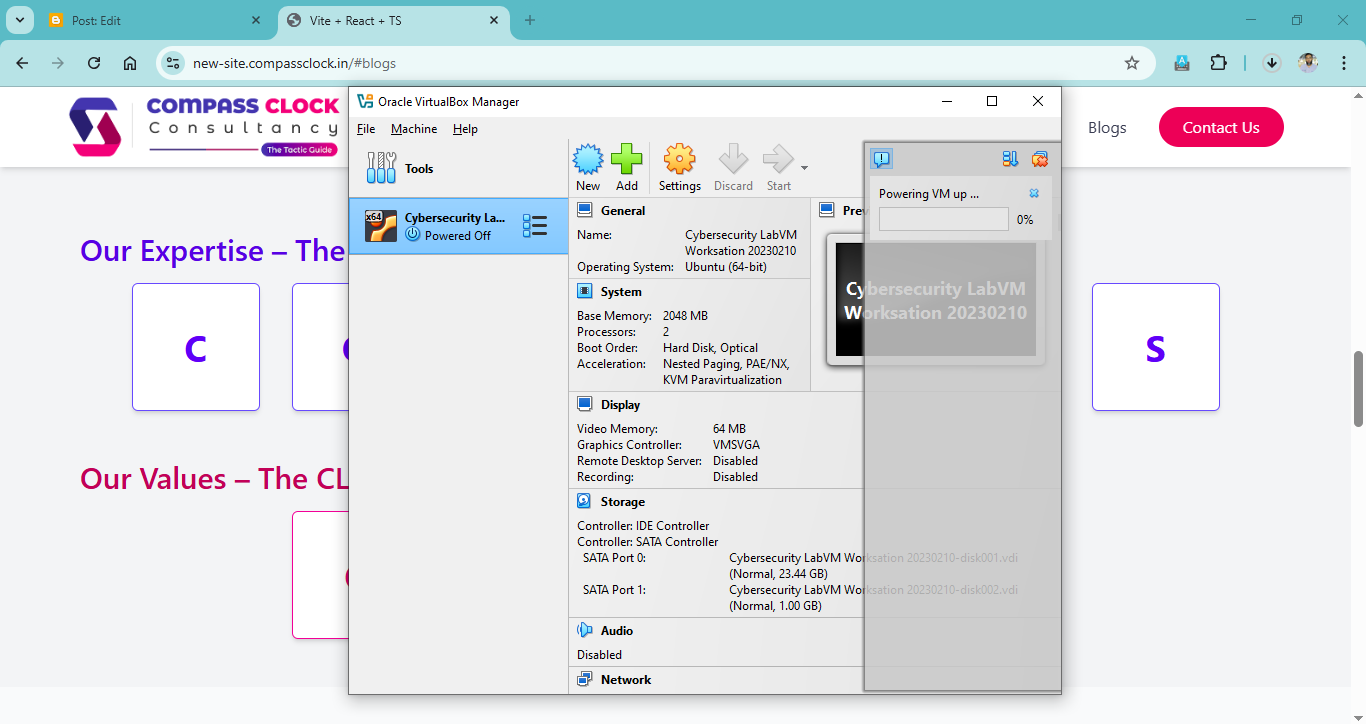The width and height of the screenshot is (1366, 724).
Task: Click the '2048 MB' base memory value
Action: coord(685,316)
